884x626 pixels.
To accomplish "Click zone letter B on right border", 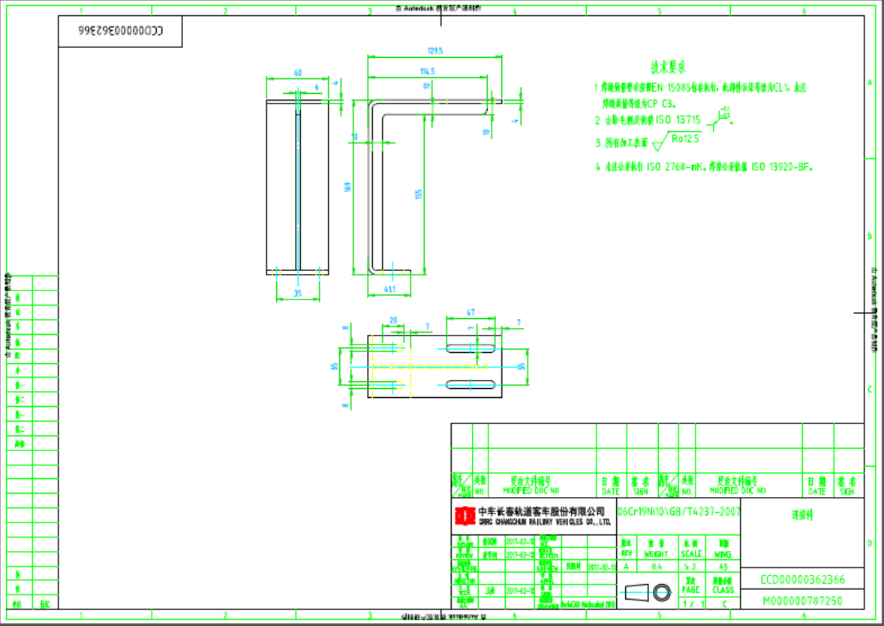I will pos(869,236).
